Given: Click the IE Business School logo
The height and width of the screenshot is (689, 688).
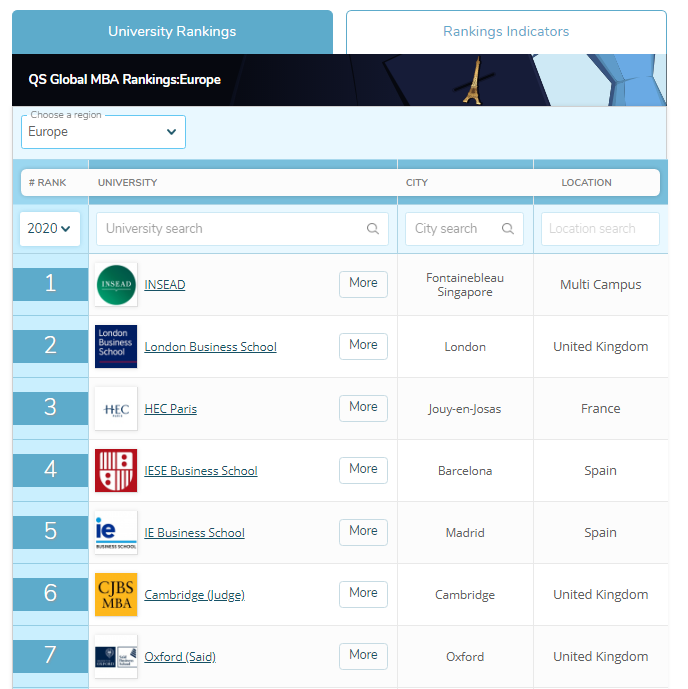Looking at the screenshot, I should point(116,533).
